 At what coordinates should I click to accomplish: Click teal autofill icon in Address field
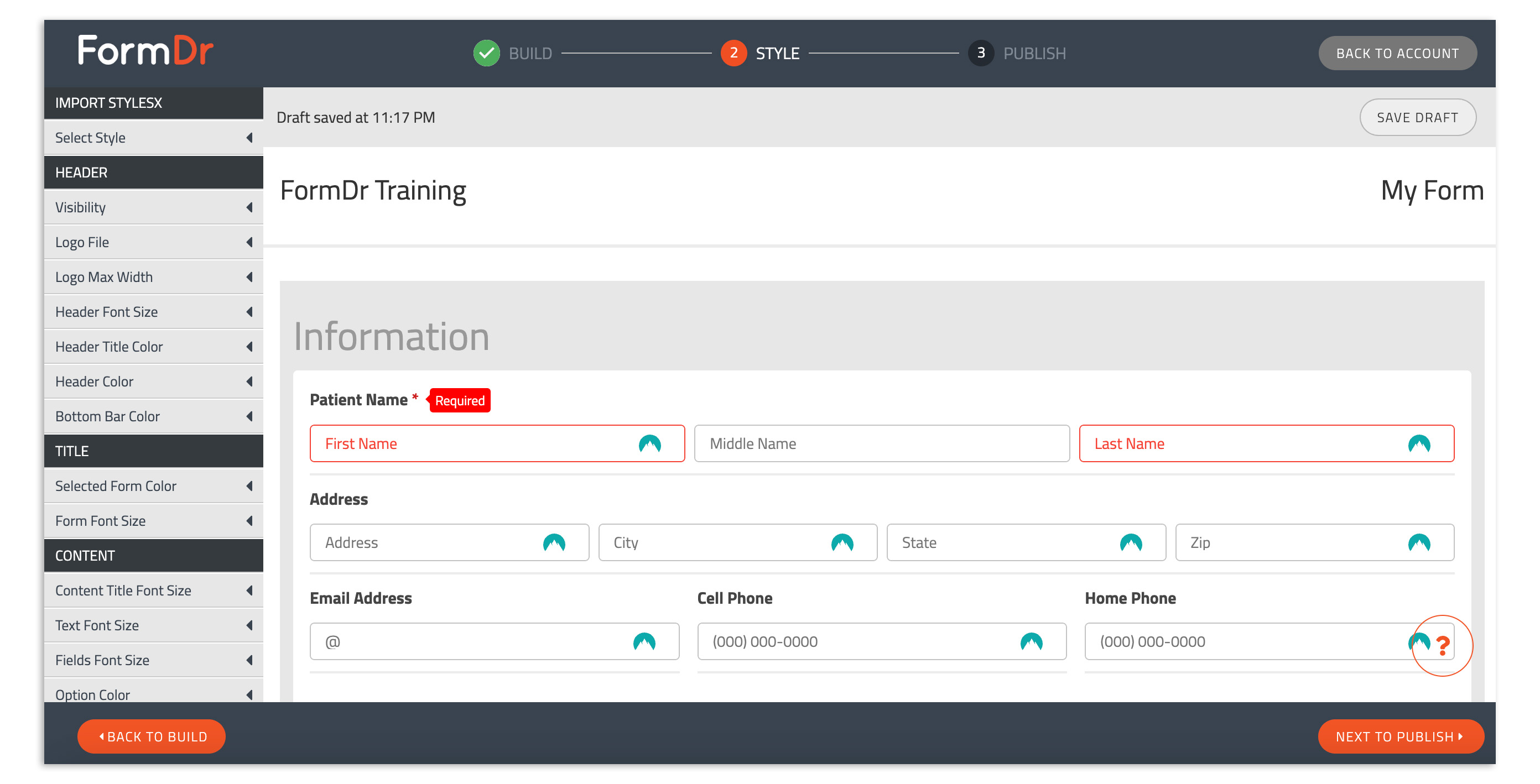pos(554,542)
